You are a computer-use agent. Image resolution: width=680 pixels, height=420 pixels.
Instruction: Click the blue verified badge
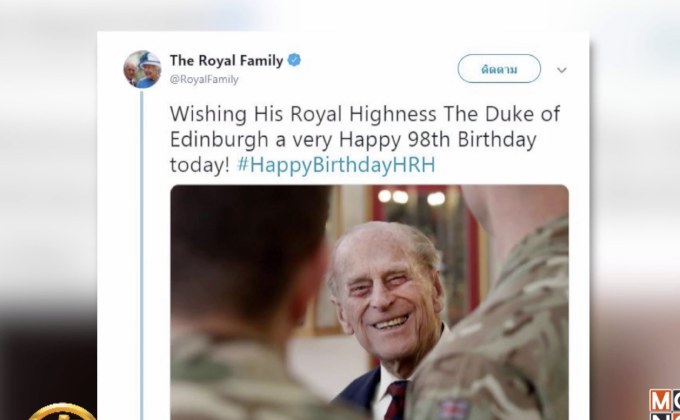tap(294, 60)
